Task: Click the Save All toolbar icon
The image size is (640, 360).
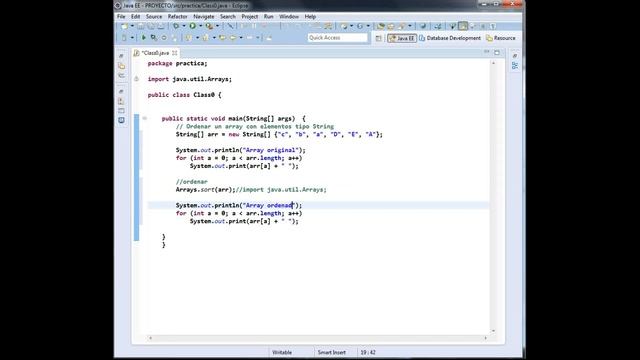Action: pyautogui.click(x=151, y=26)
